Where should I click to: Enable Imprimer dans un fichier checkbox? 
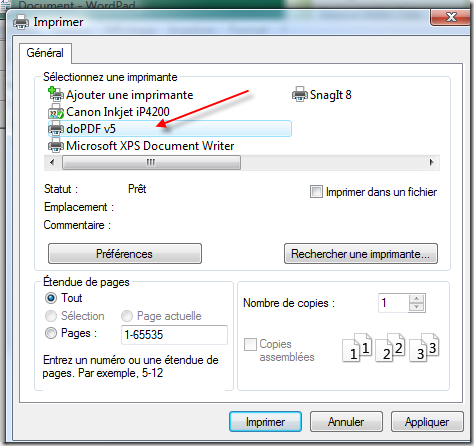coord(316,192)
